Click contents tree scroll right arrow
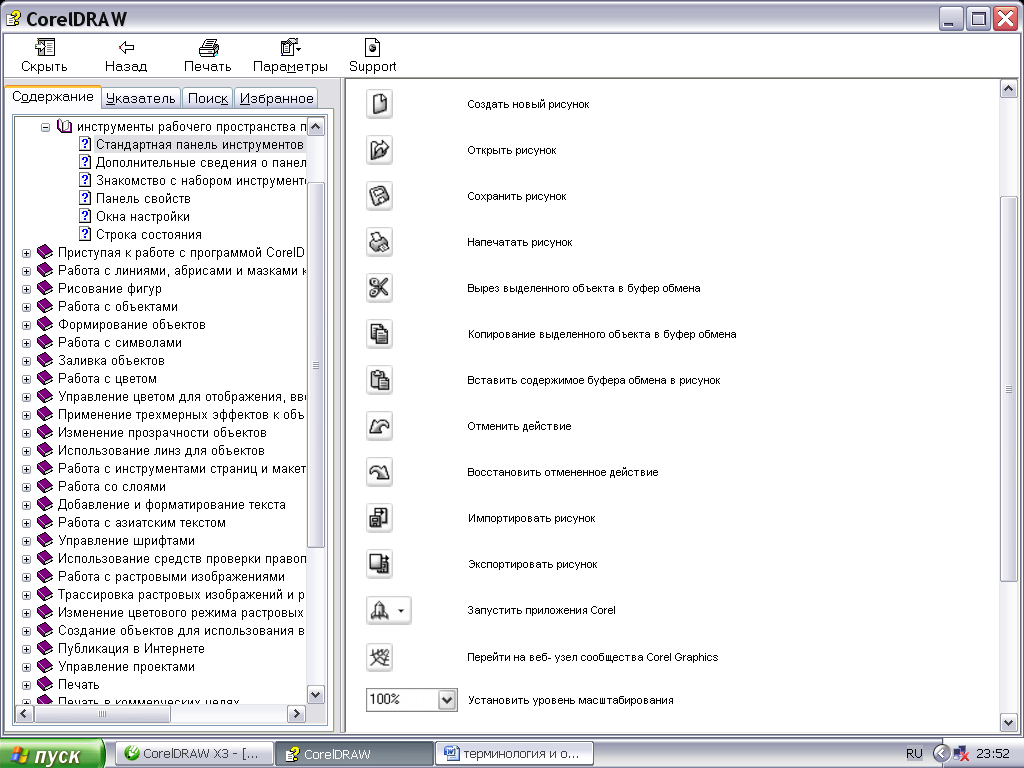Image resolution: width=1024 pixels, height=768 pixels. (296, 714)
